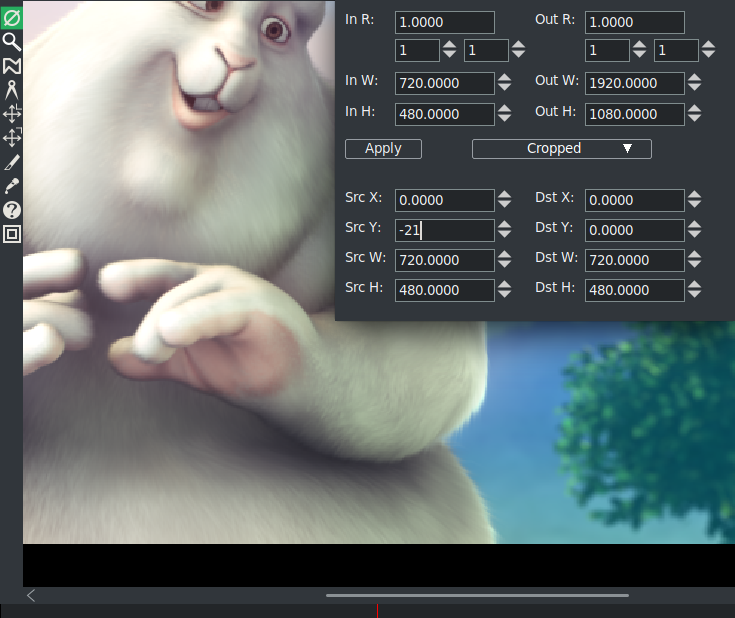Select the adjust camera tool

click(11, 114)
